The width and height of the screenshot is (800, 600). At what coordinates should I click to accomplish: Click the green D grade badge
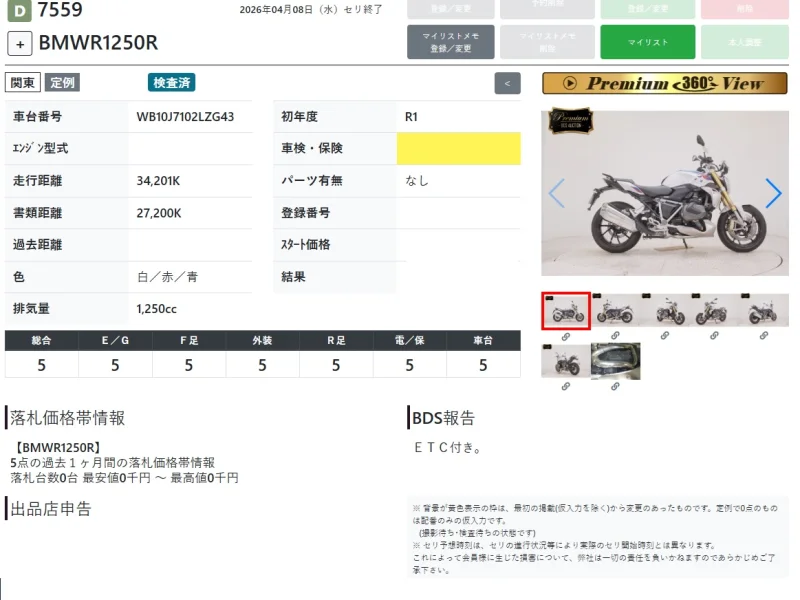[x=19, y=10]
